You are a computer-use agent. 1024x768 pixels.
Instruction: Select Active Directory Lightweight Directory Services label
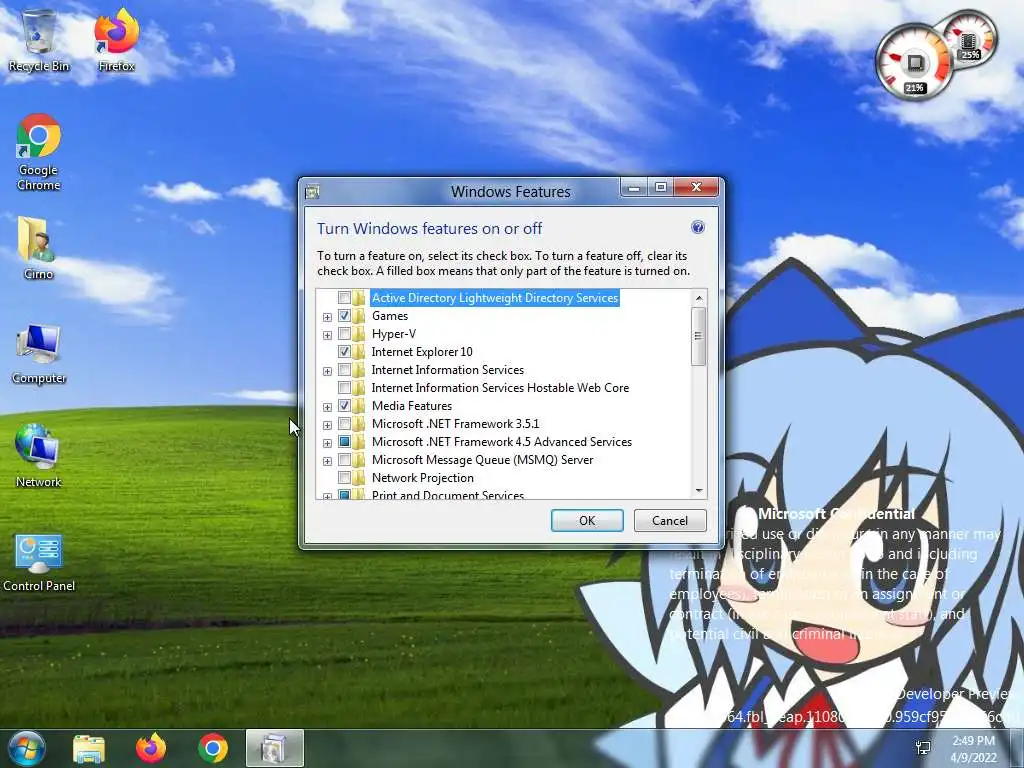tap(495, 298)
